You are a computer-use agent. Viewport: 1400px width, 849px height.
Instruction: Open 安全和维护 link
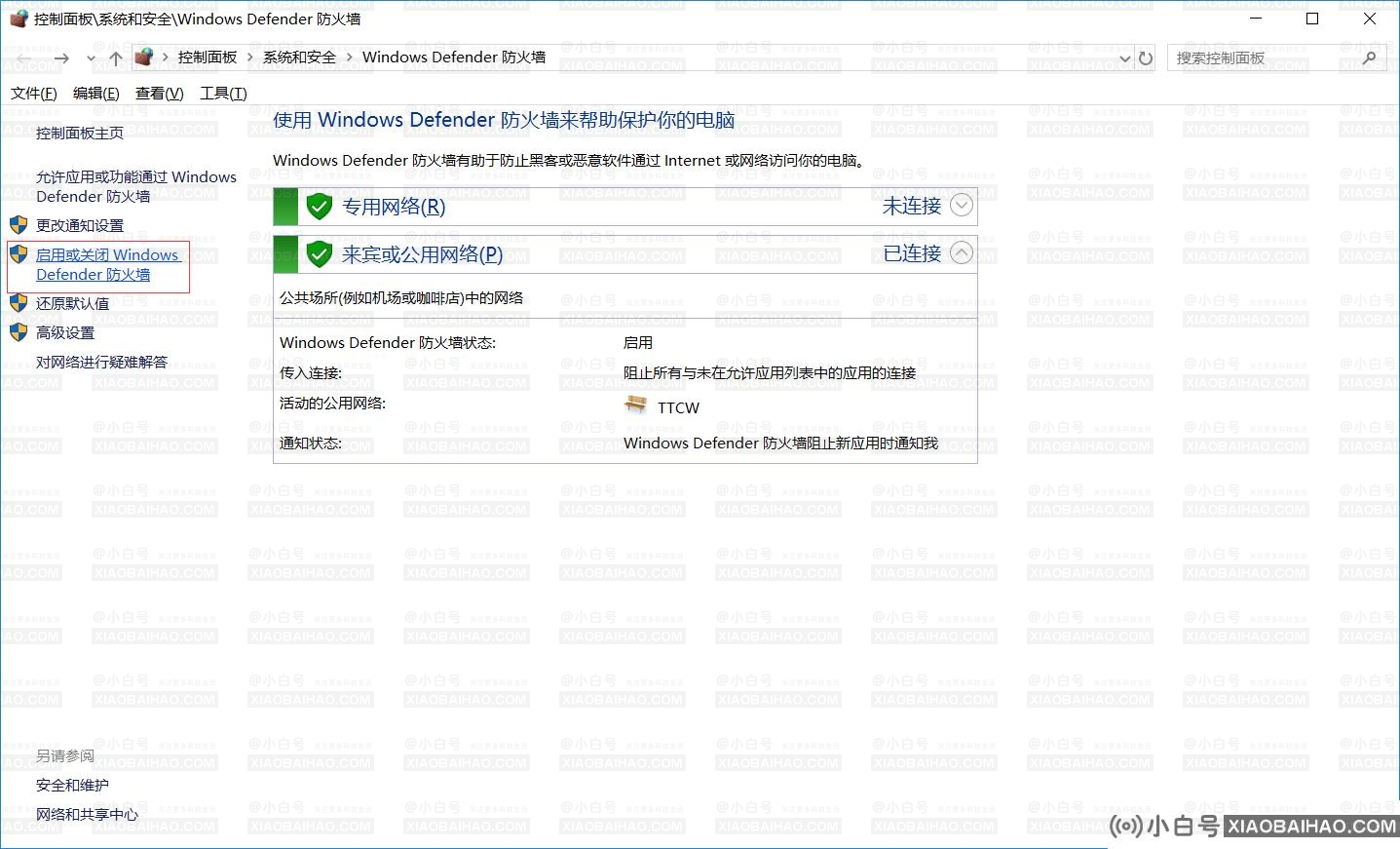[73, 785]
